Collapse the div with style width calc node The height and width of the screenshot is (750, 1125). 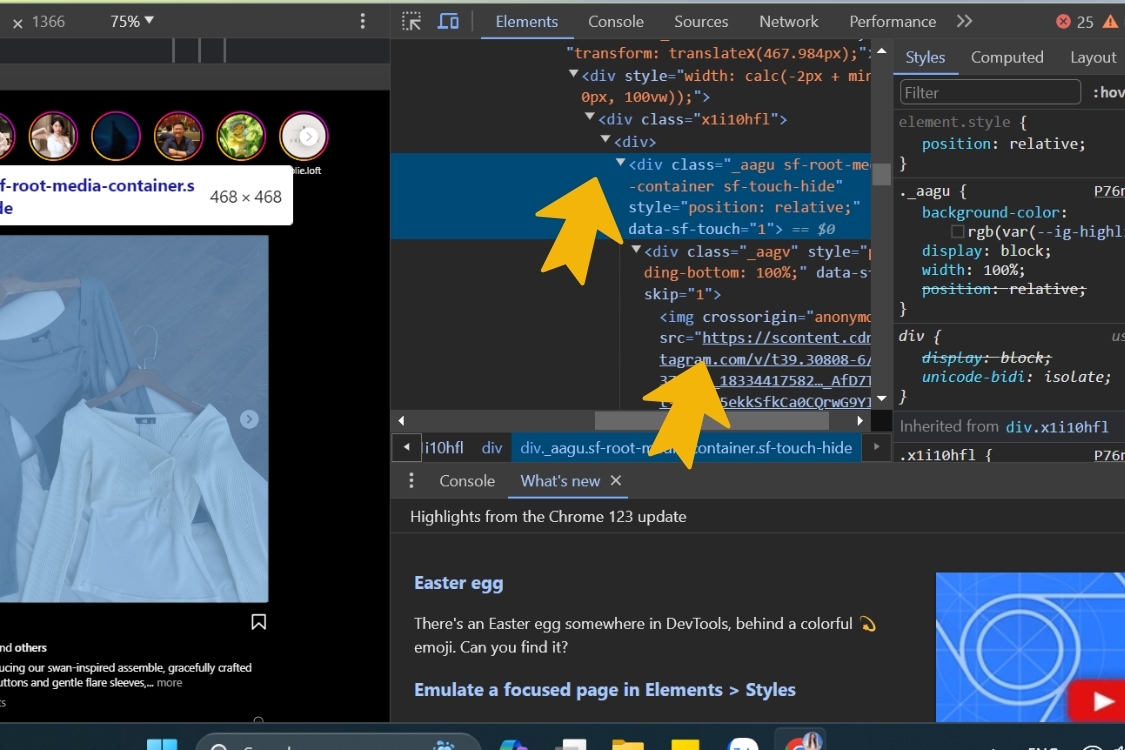coord(573,75)
